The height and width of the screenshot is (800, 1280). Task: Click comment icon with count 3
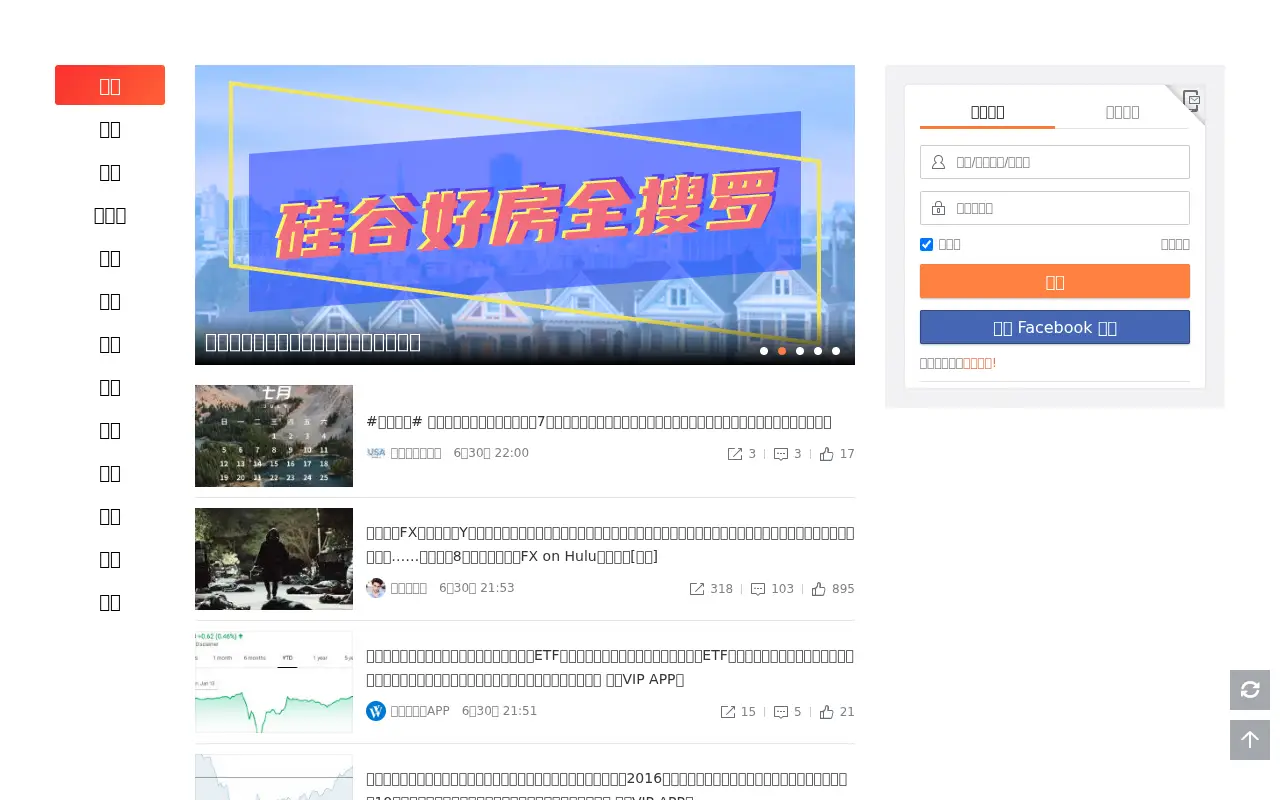click(x=781, y=454)
